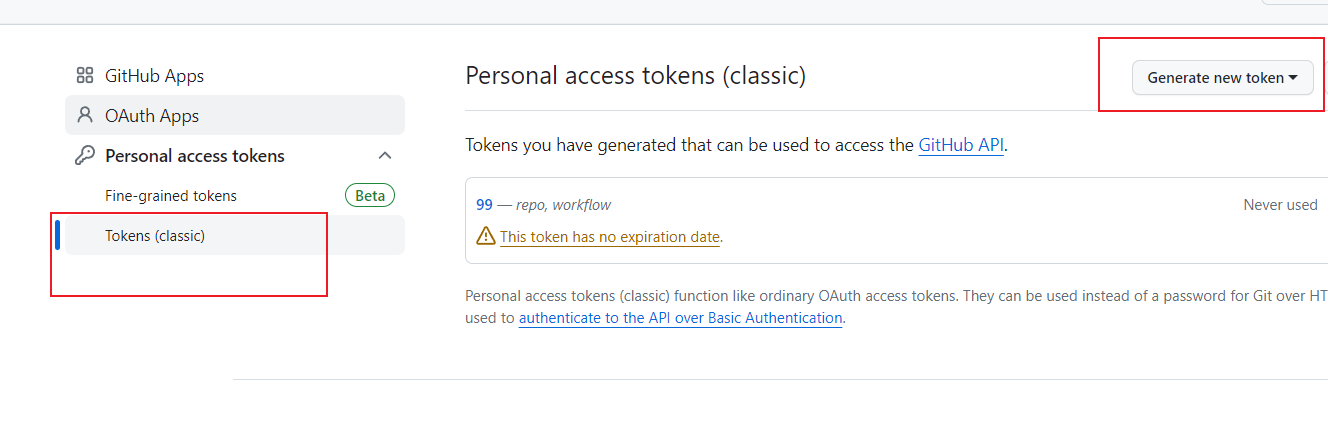Open the Generate new token dropdown arrow
The width and height of the screenshot is (1328, 425).
pos(1293,78)
